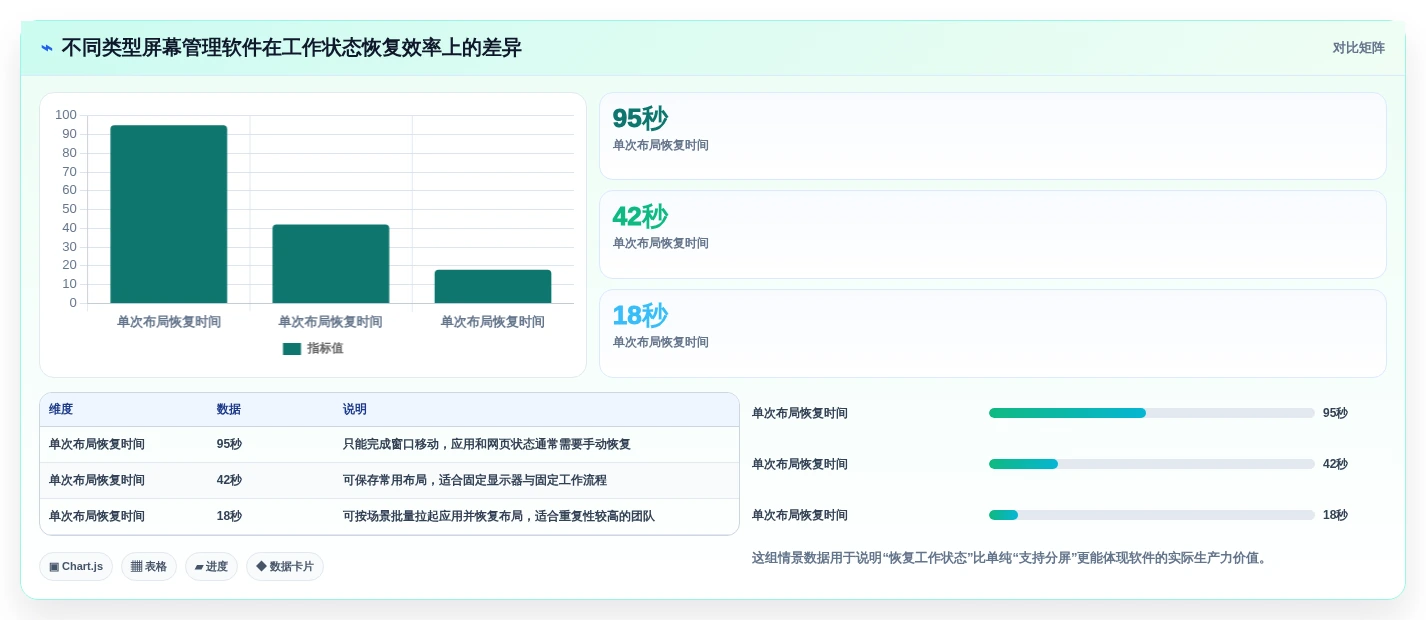Click the description 可保存常用布局，适合固定显示器与固定工作流程
1426x620 pixels.
click(475, 481)
